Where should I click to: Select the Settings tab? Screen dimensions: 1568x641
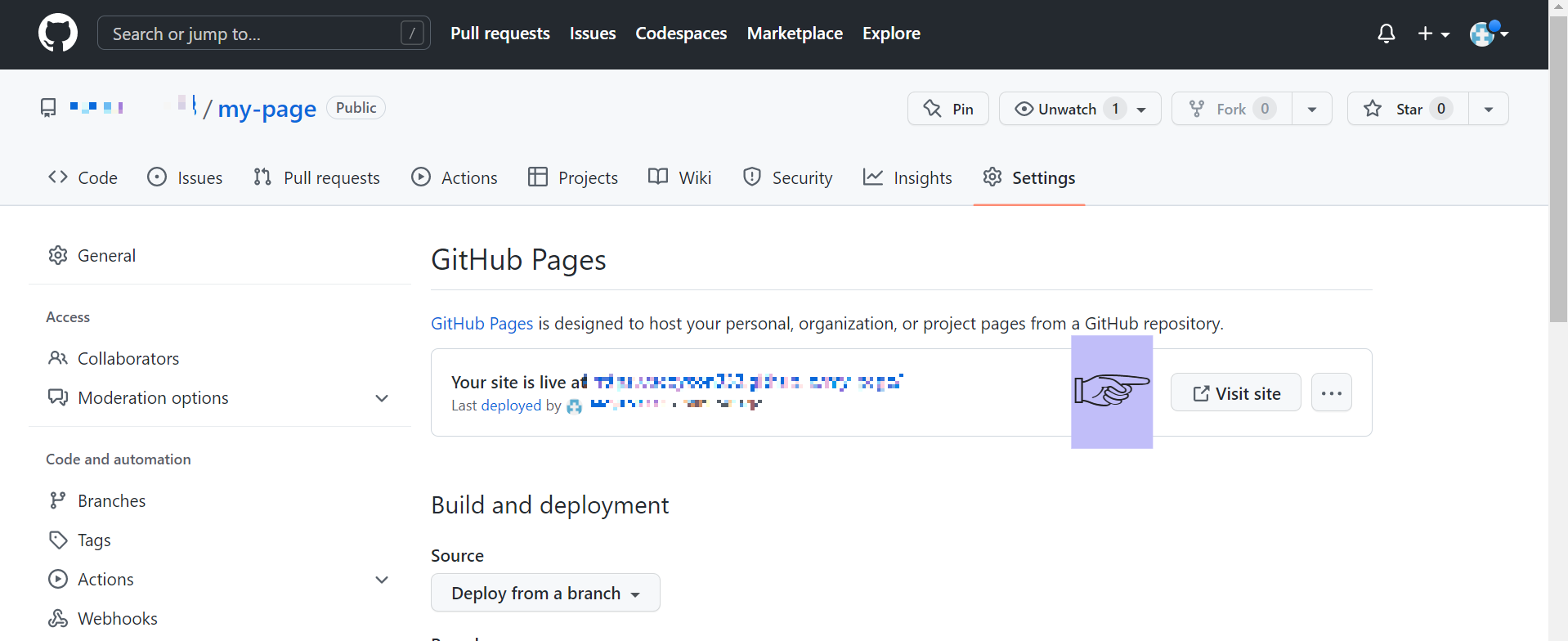pyautogui.click(x=1029, y=177)
